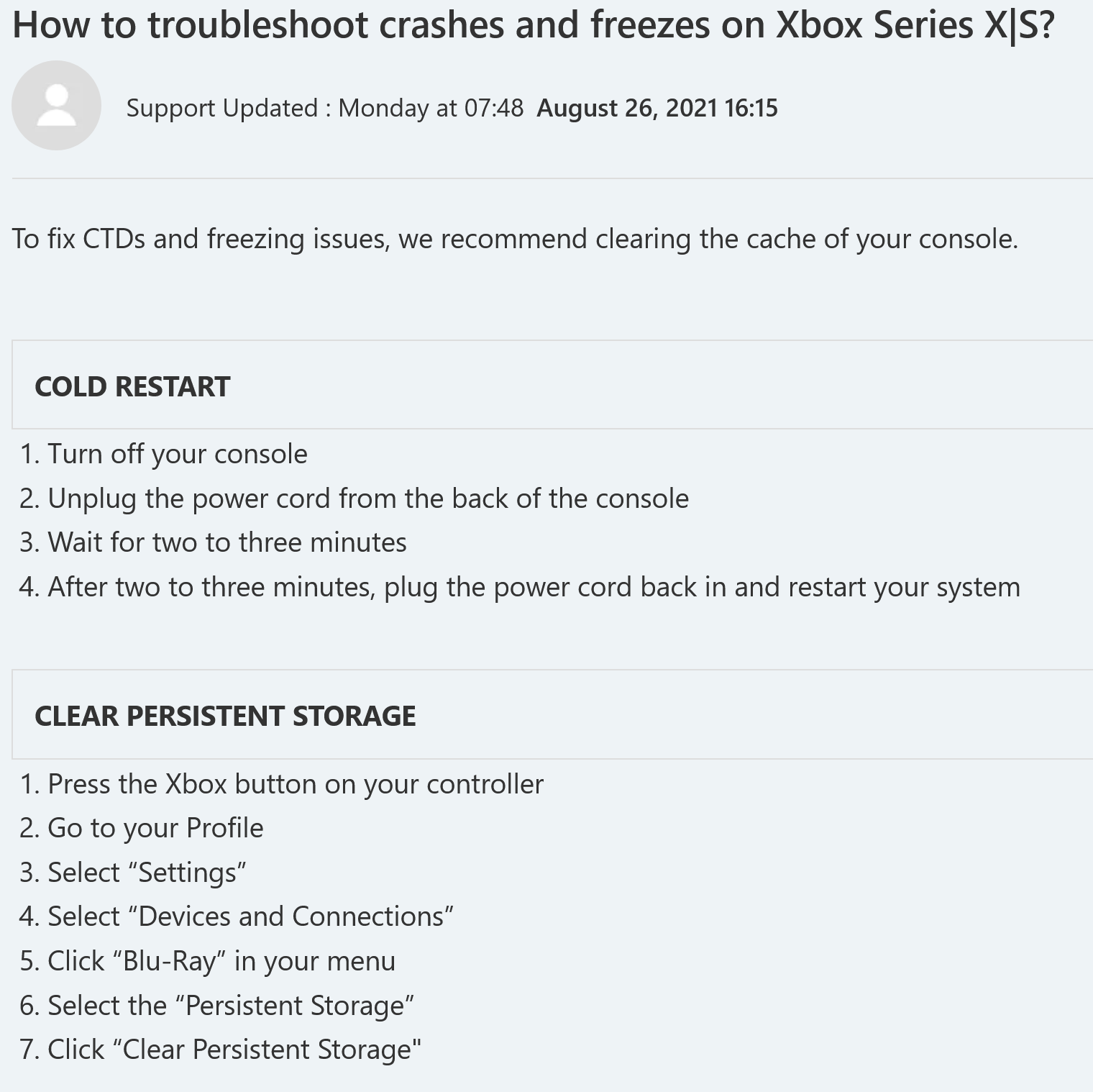Image resolution: width=1093 pixels, height=1092 pixels.
Task: Click the plug the power cord back in step
Action: [520, 587]
